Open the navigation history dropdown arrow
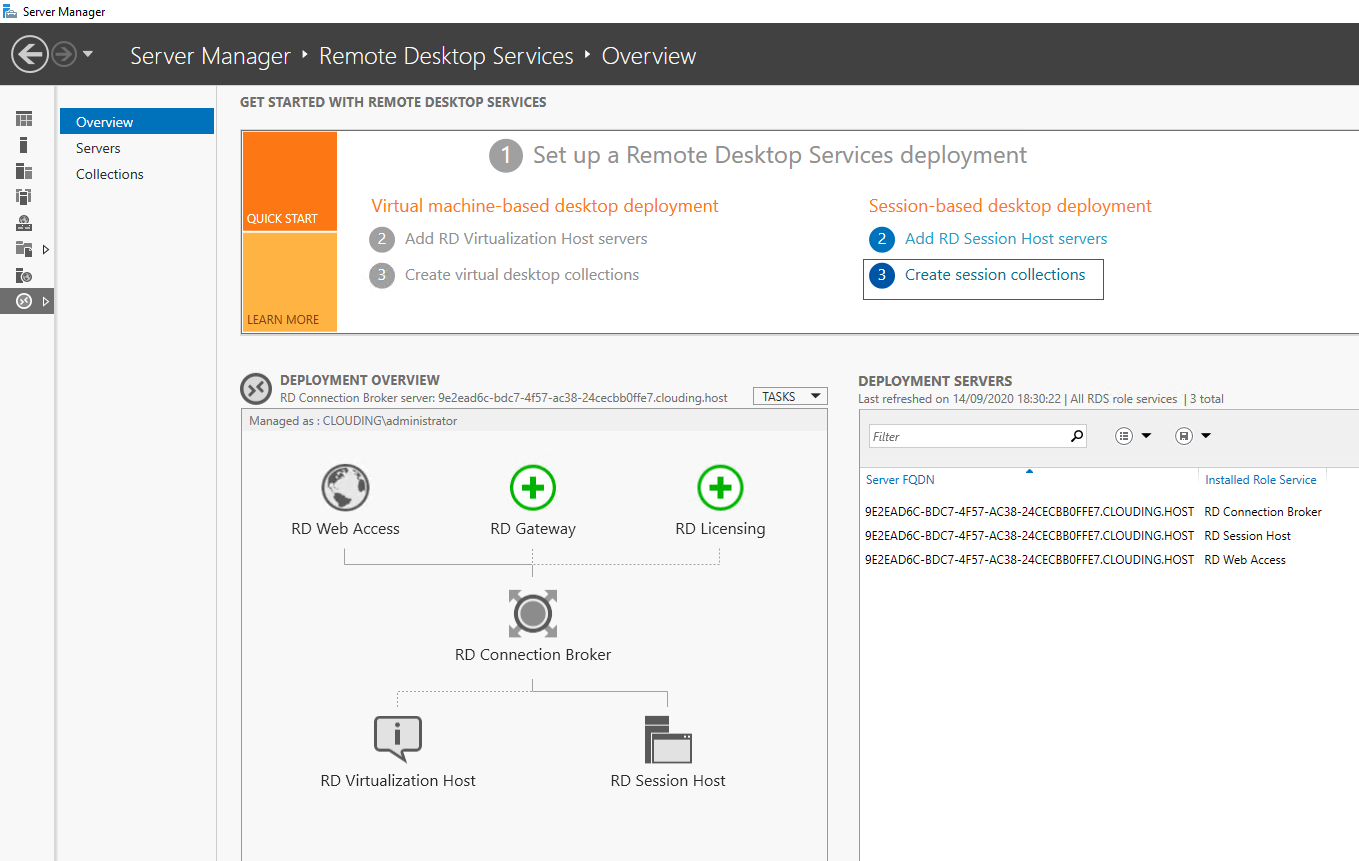Screen dimensions: 1359x861 88,54
